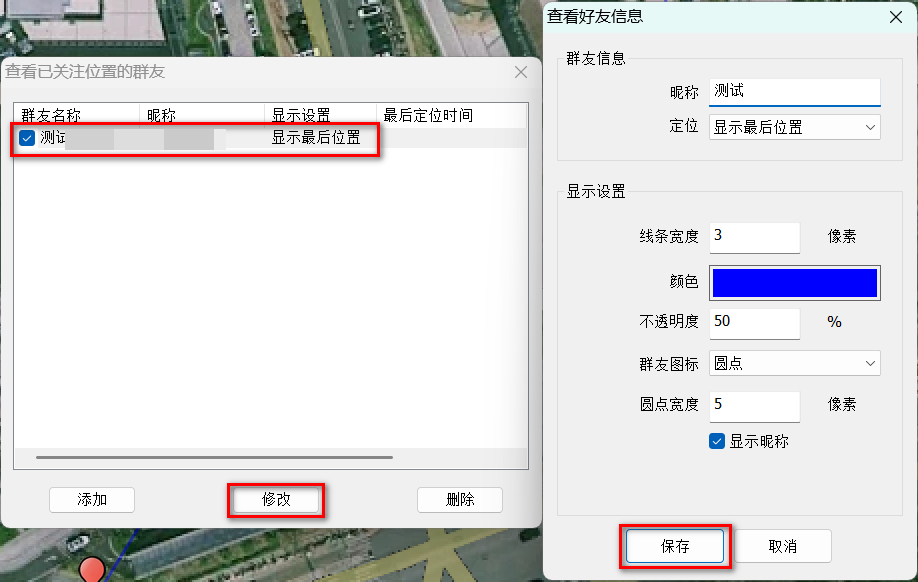Click the red location marker on map
This screenshot has width=918, height=582.
92,569
